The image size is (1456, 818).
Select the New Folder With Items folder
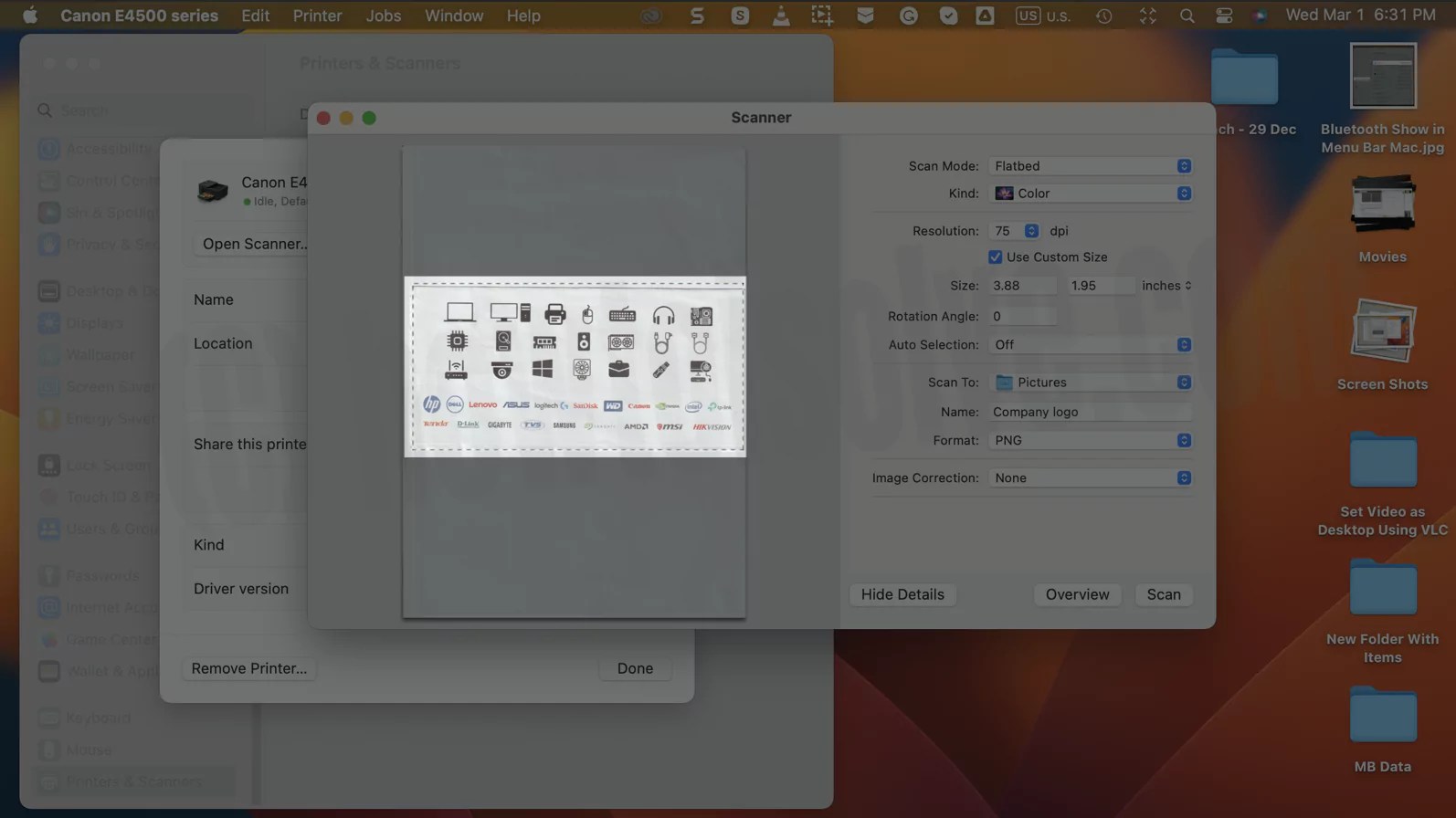[x=1382, y=588]
